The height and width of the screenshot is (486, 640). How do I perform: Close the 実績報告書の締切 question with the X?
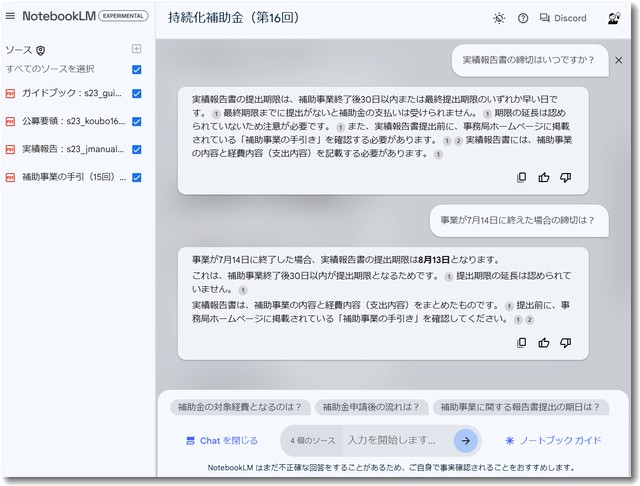619,60
